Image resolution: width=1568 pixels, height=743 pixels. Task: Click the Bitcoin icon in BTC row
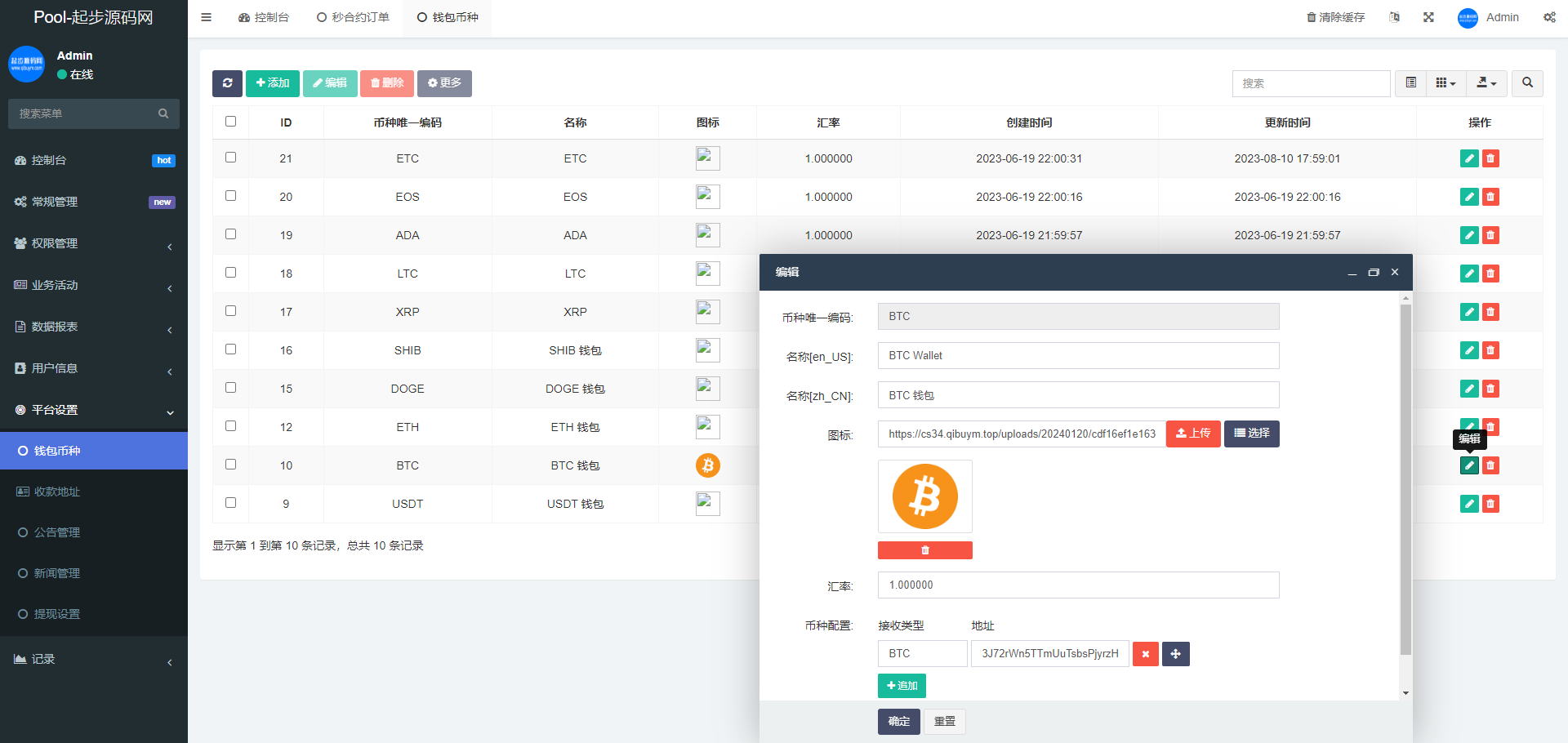(x=707, y=465)
